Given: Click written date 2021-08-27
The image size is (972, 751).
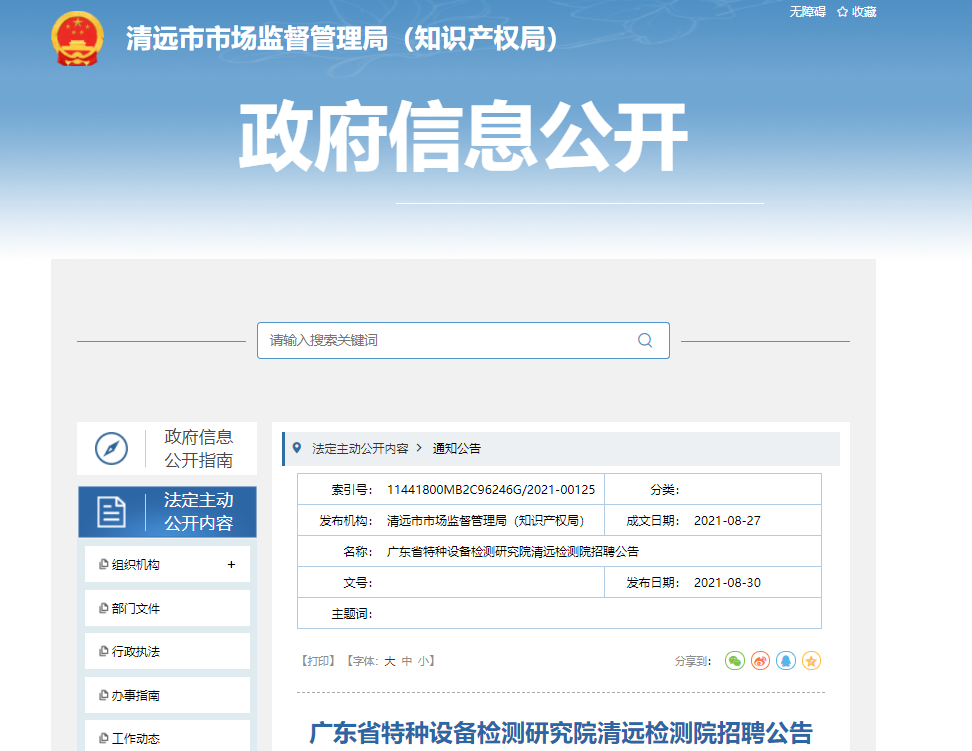Looking at the screenshot, I should pyautogui.click(x=727, y=520).
